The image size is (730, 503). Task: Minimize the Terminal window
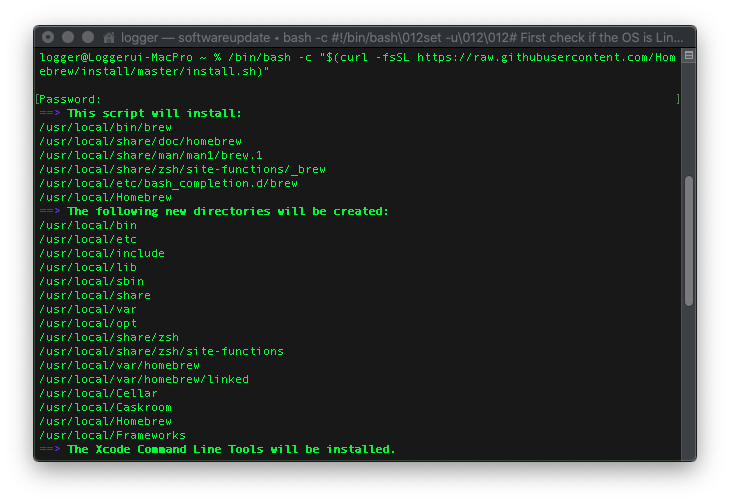coord(68,37)
